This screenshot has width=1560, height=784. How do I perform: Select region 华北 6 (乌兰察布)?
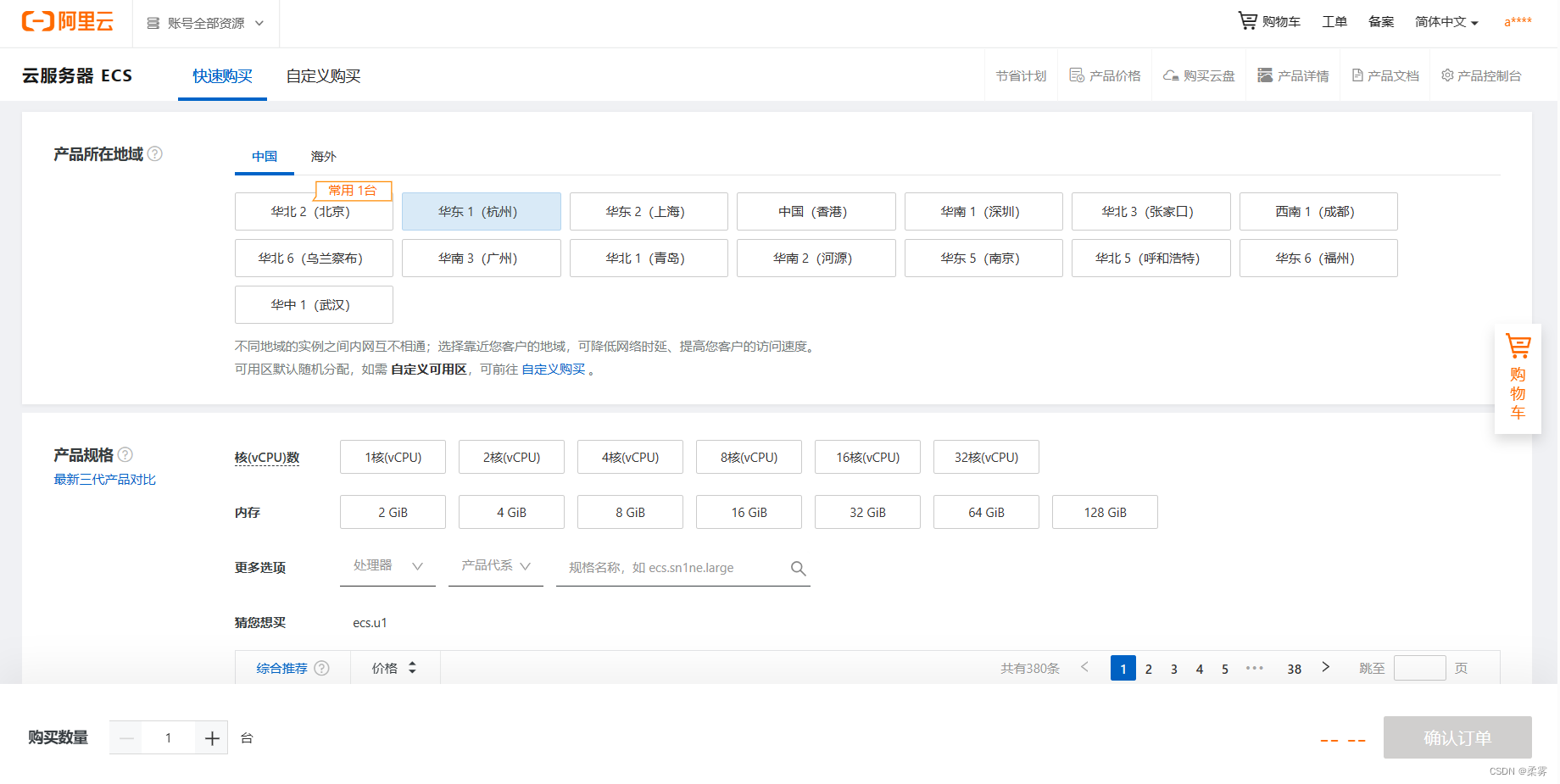coord(314,259)
